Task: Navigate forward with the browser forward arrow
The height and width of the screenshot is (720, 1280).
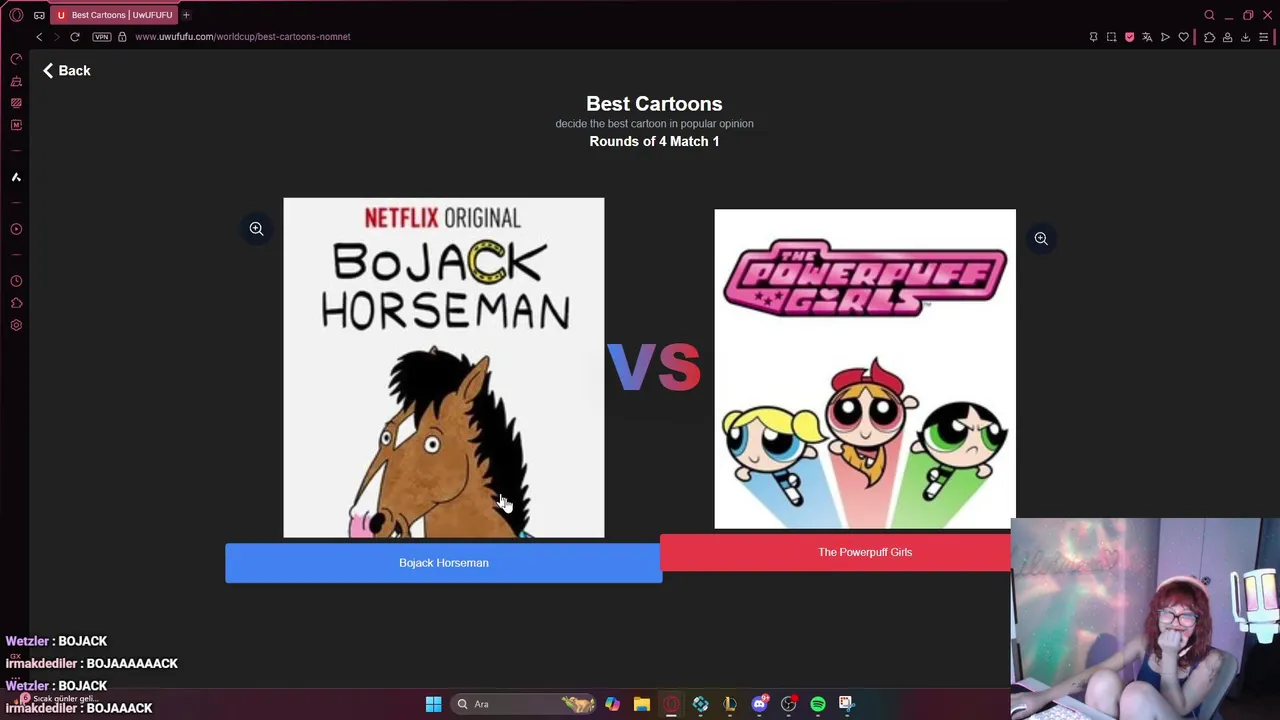Action: click(57, 37)
